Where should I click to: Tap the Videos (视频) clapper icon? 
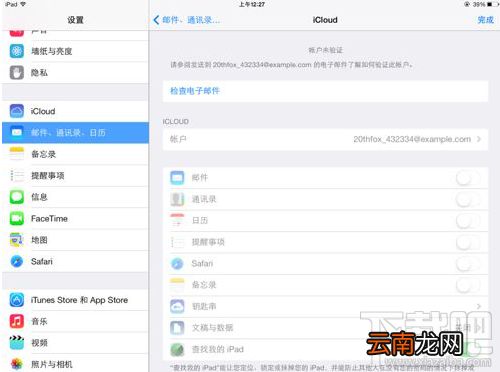pyautogui.click(x=17, y=343)
